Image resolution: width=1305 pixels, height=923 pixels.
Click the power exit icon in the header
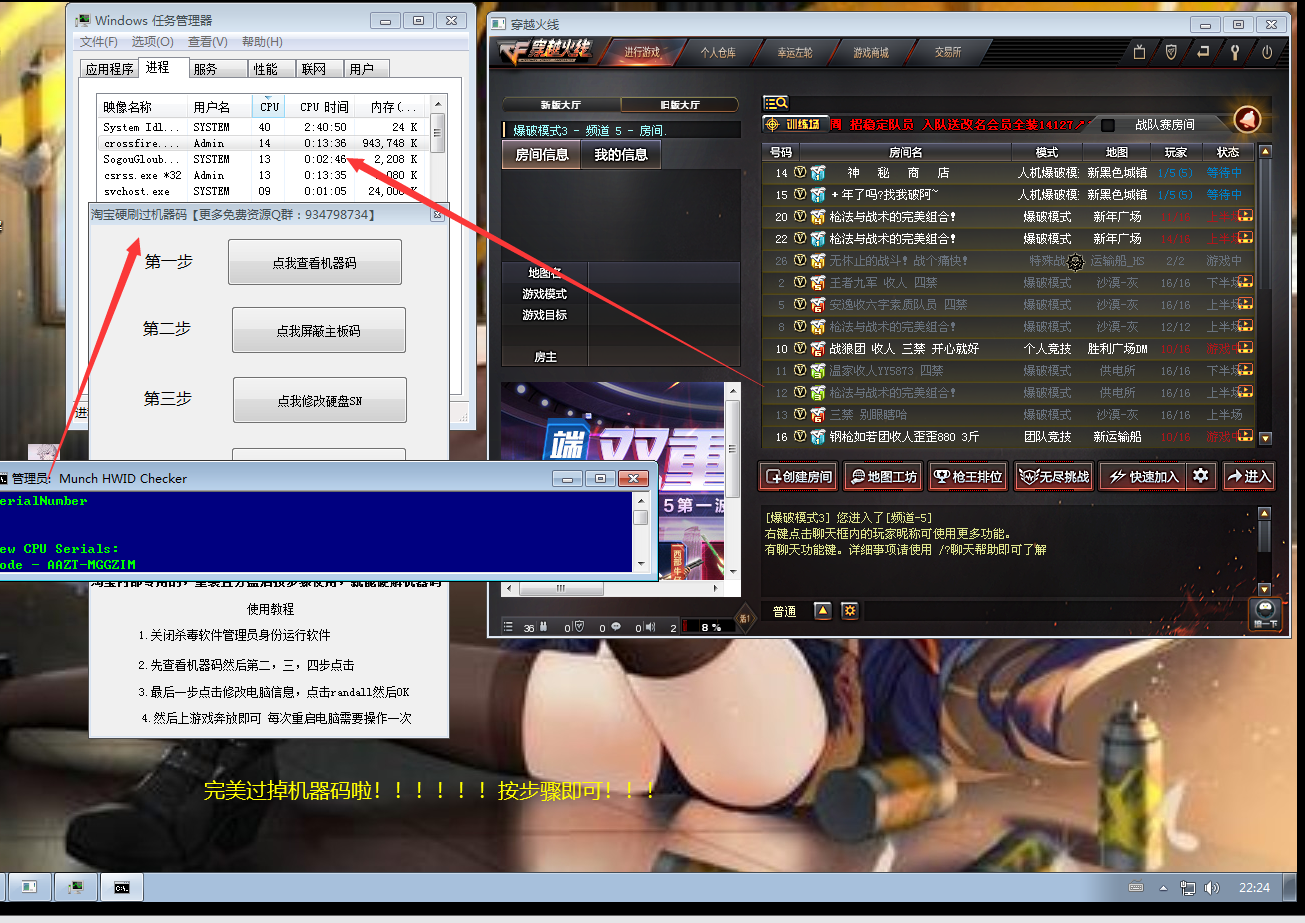[x=1267, y=52]
